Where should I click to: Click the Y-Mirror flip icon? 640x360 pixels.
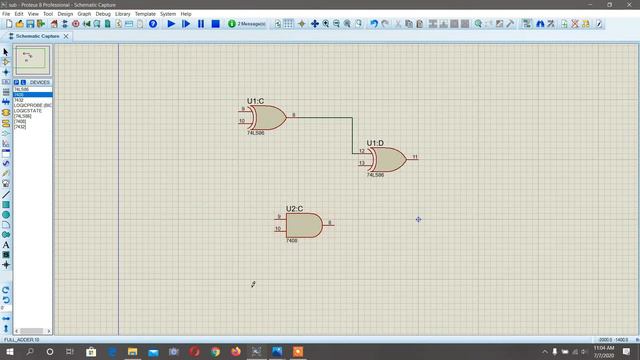(6, 328)
